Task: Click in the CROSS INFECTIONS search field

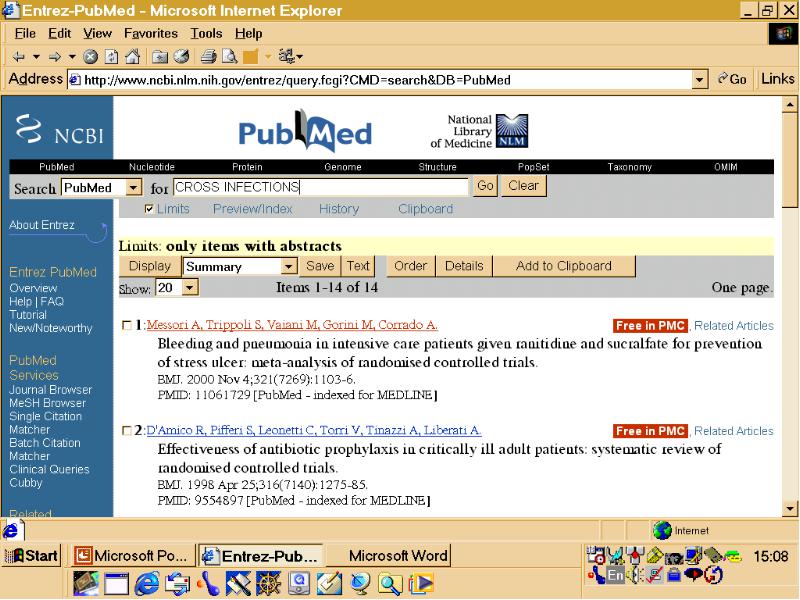Action: click(320, 187)
